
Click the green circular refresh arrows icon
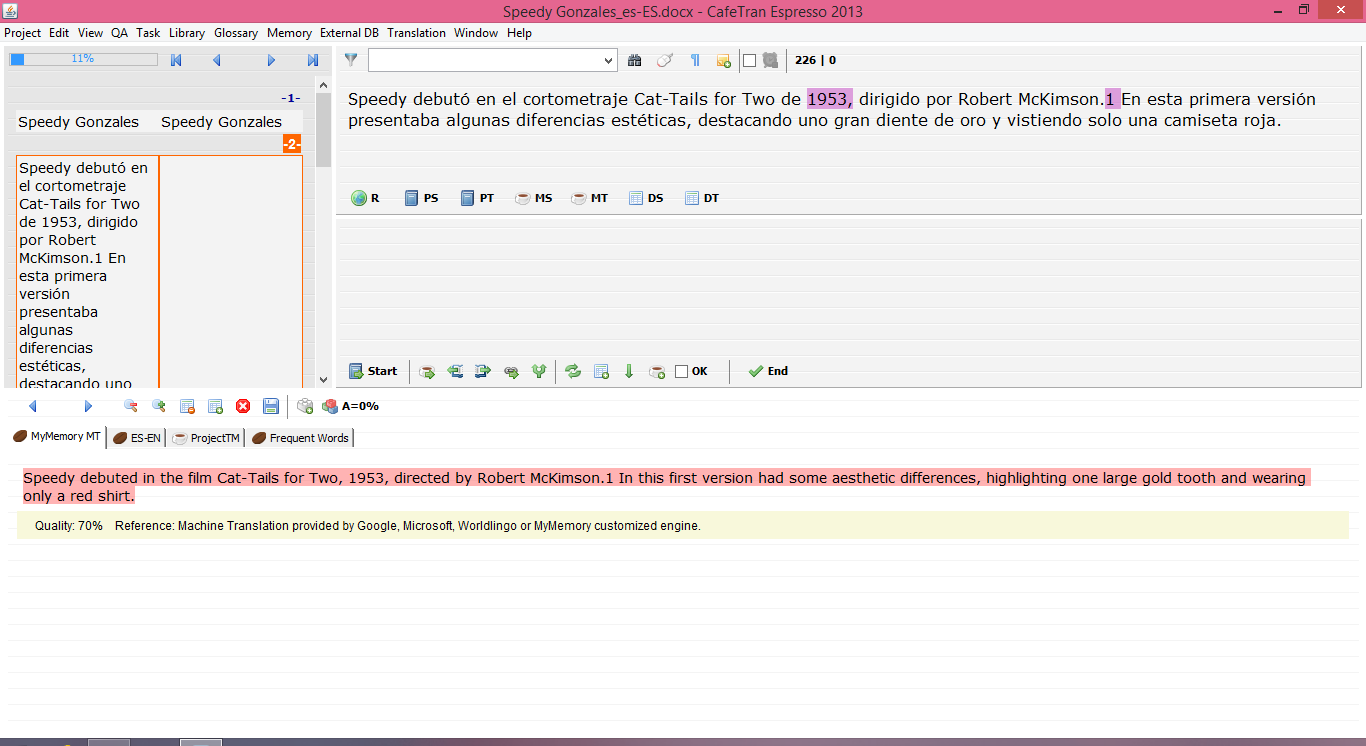click(x=573, y=371)
